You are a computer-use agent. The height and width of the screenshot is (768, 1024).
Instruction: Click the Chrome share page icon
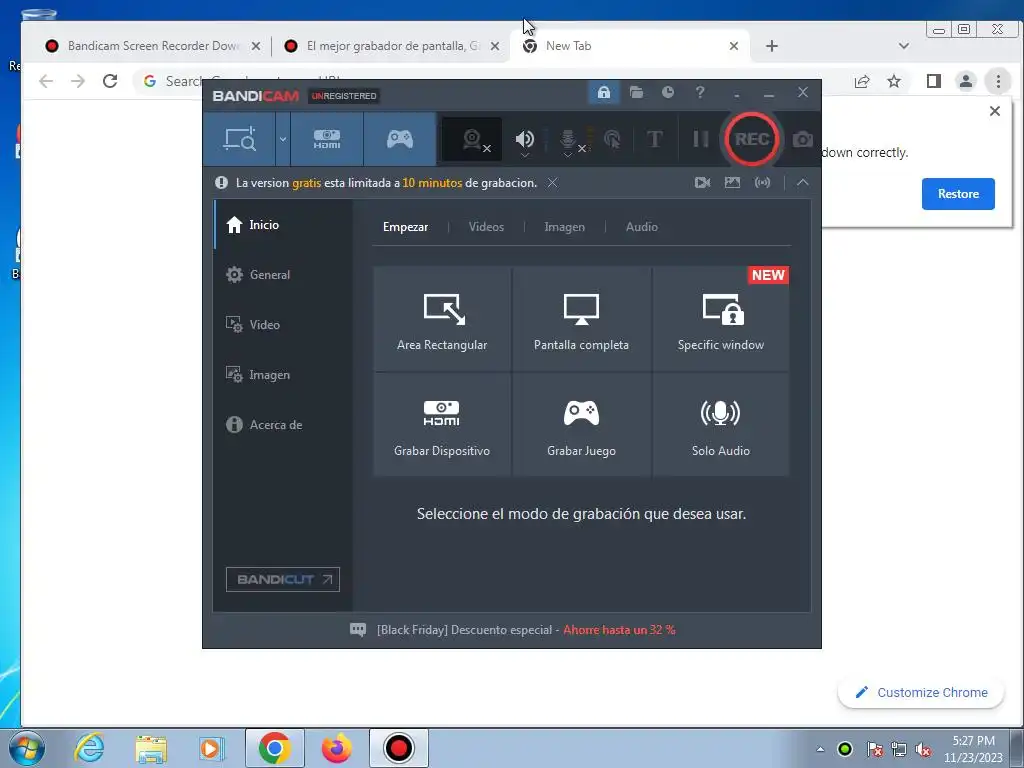[862, 81]
